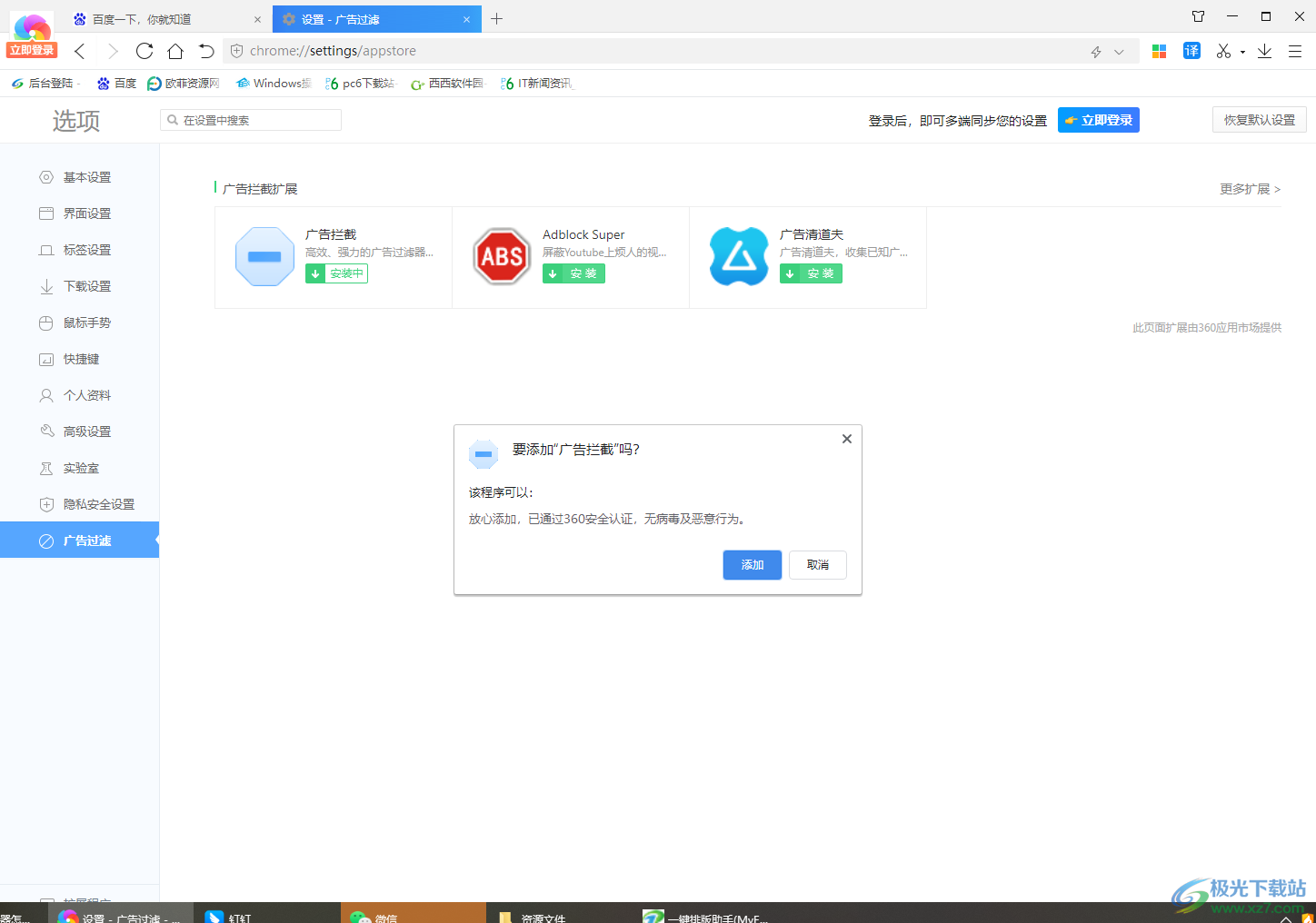Viewport: 1316px width, 923px height.
Task: Click 广告拦截 extension title text
Action: [x=331, y=234]
